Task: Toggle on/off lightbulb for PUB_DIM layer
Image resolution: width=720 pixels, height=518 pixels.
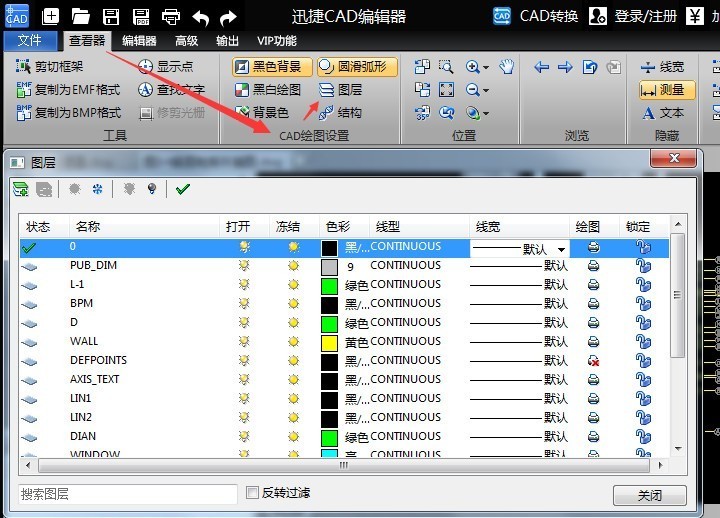Action: pyautogui.click(x=243, y=266)
